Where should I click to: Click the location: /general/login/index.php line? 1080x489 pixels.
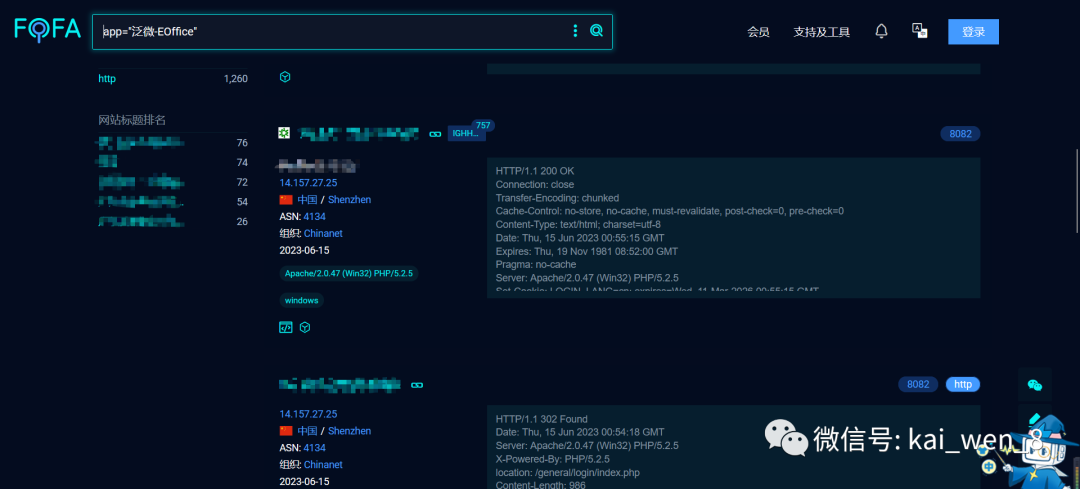point(568,472)
